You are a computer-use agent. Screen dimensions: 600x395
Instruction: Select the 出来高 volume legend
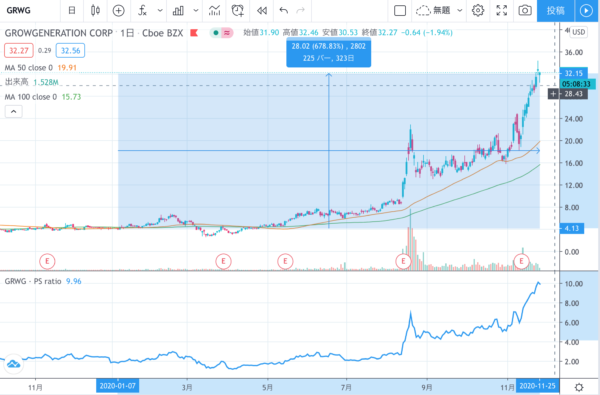point(31,82)
